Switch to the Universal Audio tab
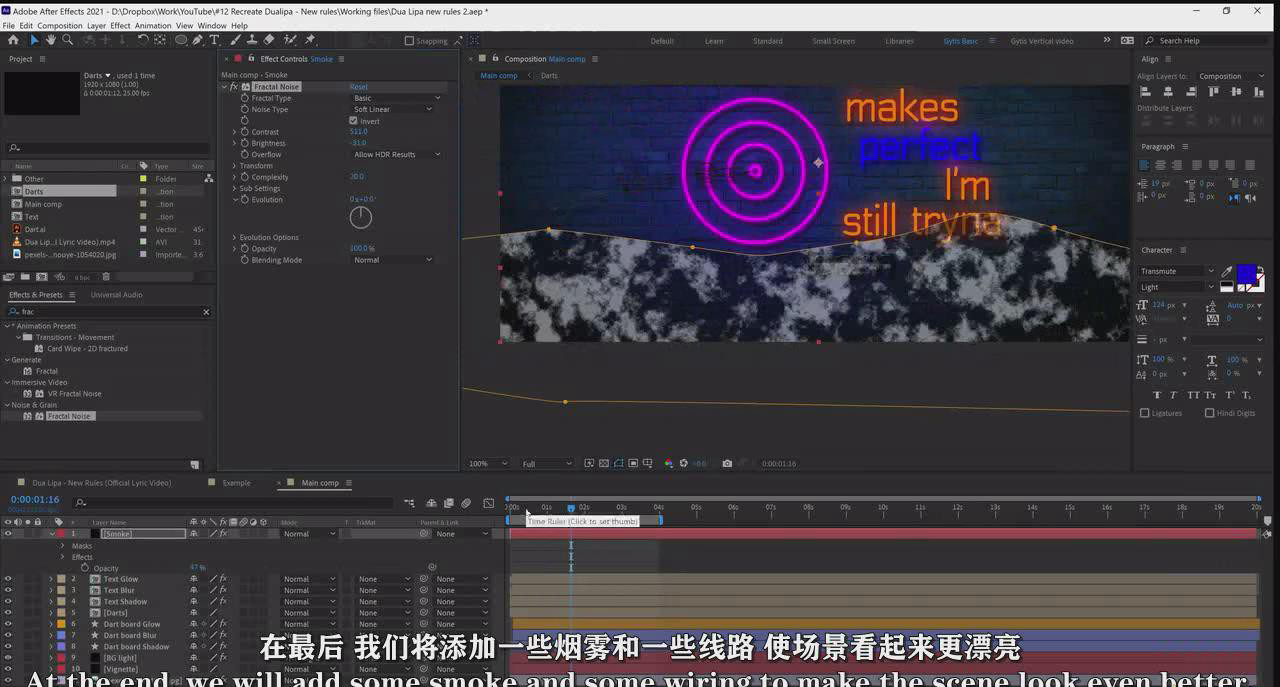Viewport: 1280px width, 687px height. (x=116, y=295)
